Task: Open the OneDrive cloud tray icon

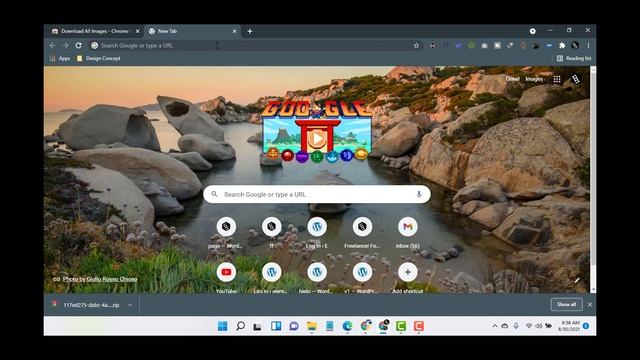Action: pyautogui.click(x=505, y=326)
